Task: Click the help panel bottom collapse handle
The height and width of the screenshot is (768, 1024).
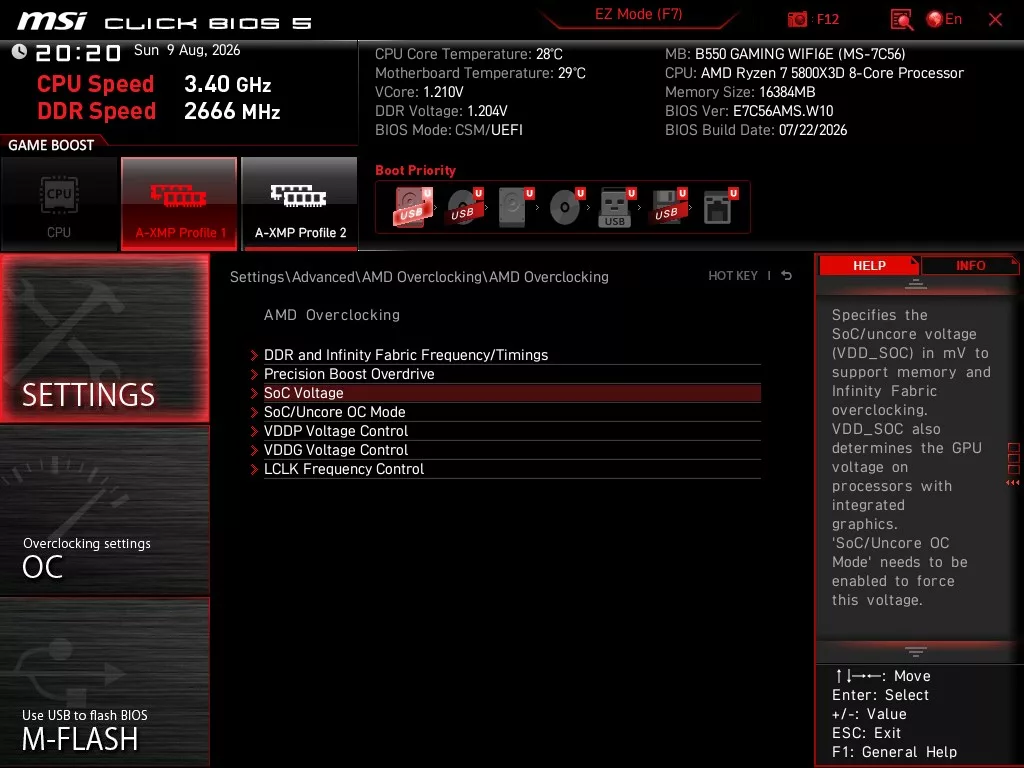Action: pyautogui.click(x=916, y=652)
